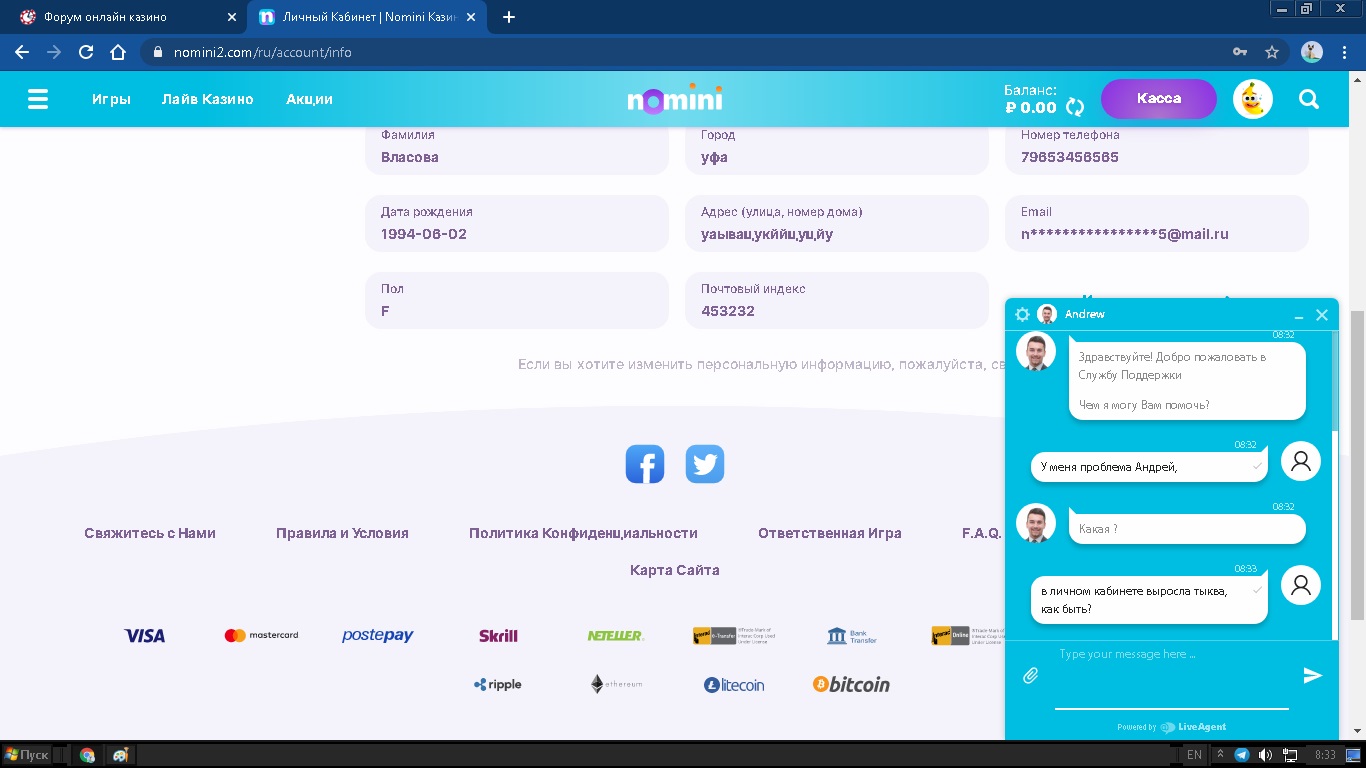Open Правила и Условия link
The height and width of the screenshot is (768, 1366).
pos(342,533)
